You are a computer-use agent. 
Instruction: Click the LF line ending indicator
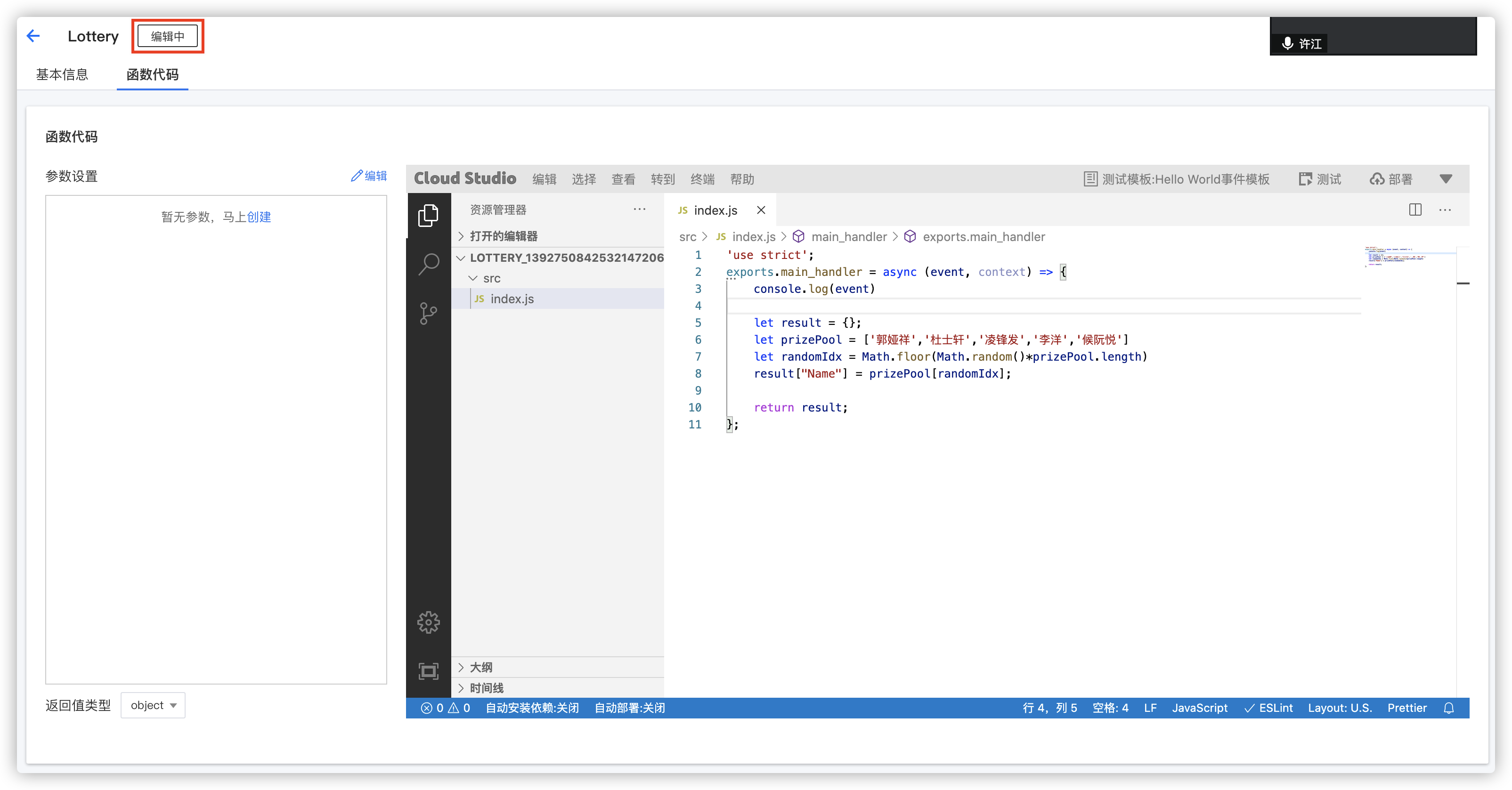click(x=1150, y=708)
